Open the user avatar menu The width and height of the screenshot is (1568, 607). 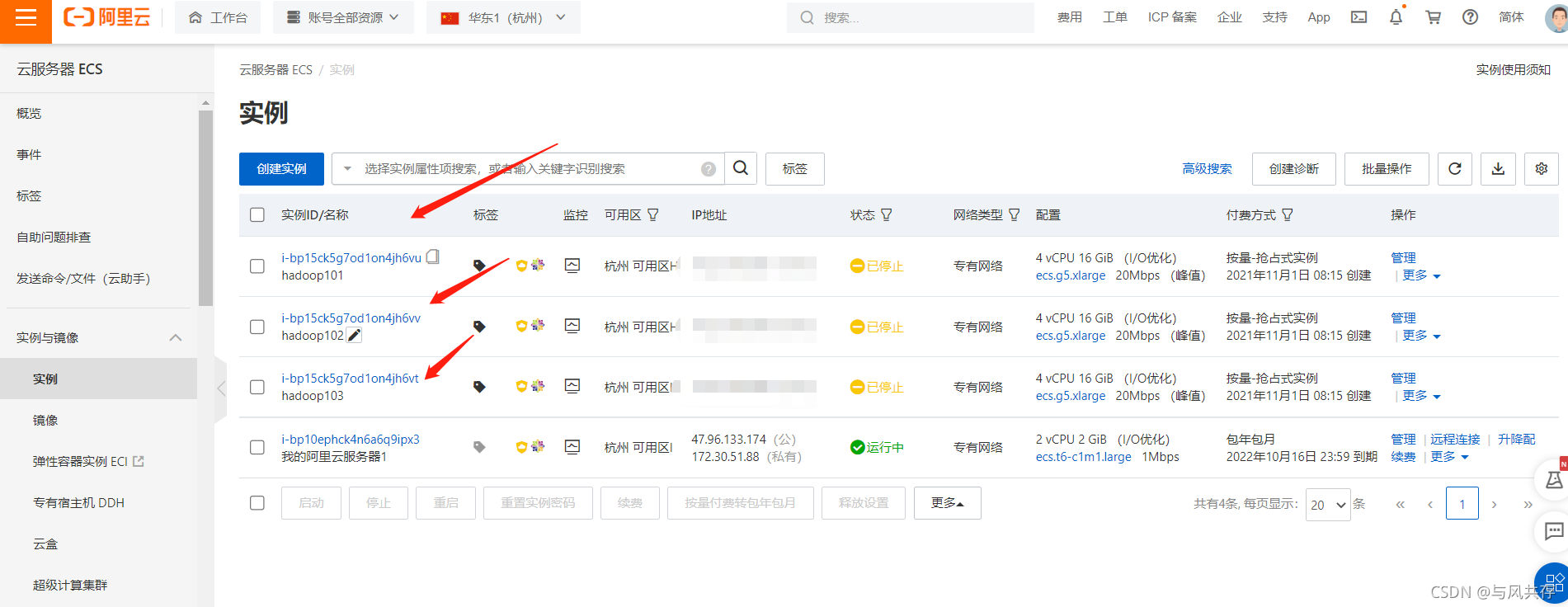coord(1556,17)
